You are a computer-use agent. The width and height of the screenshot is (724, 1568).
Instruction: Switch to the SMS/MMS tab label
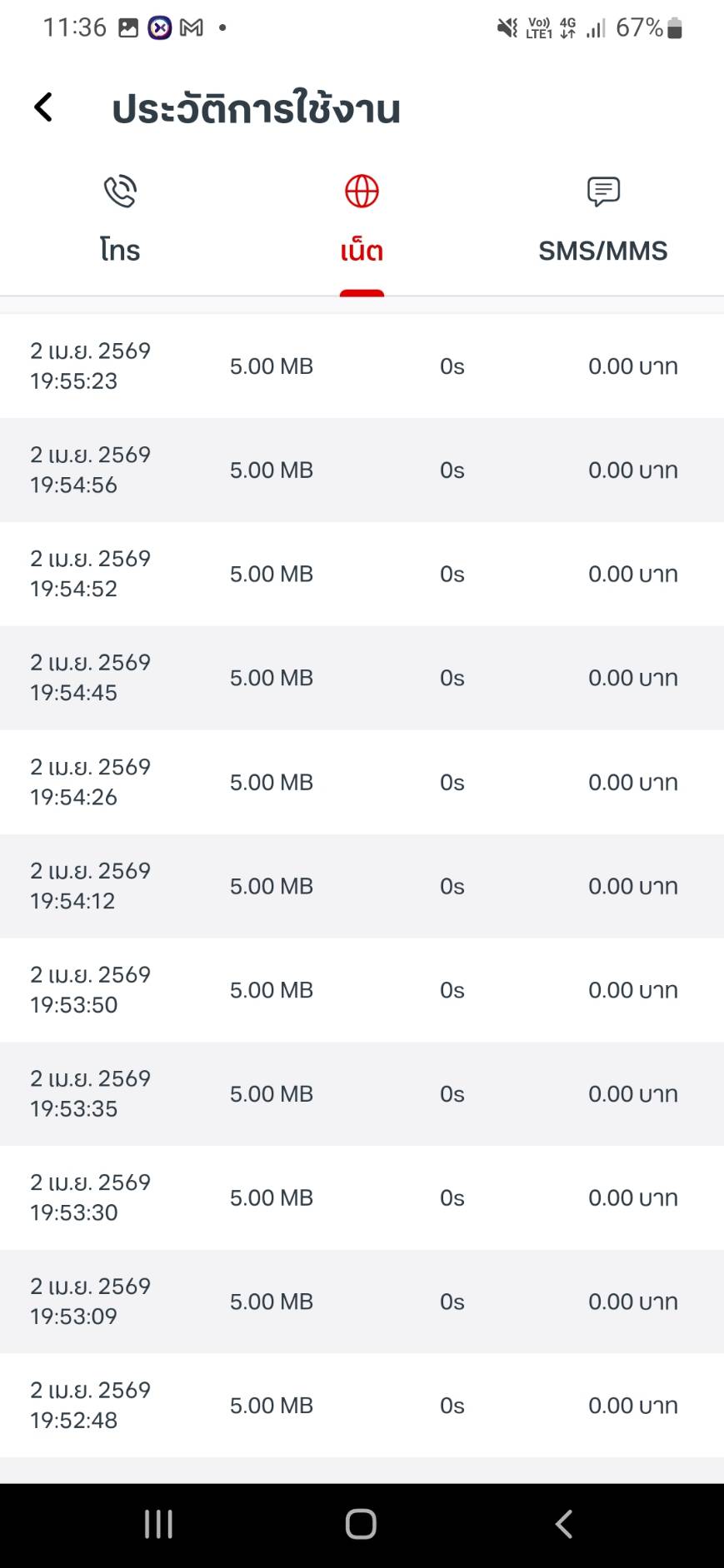click(603, 250)
